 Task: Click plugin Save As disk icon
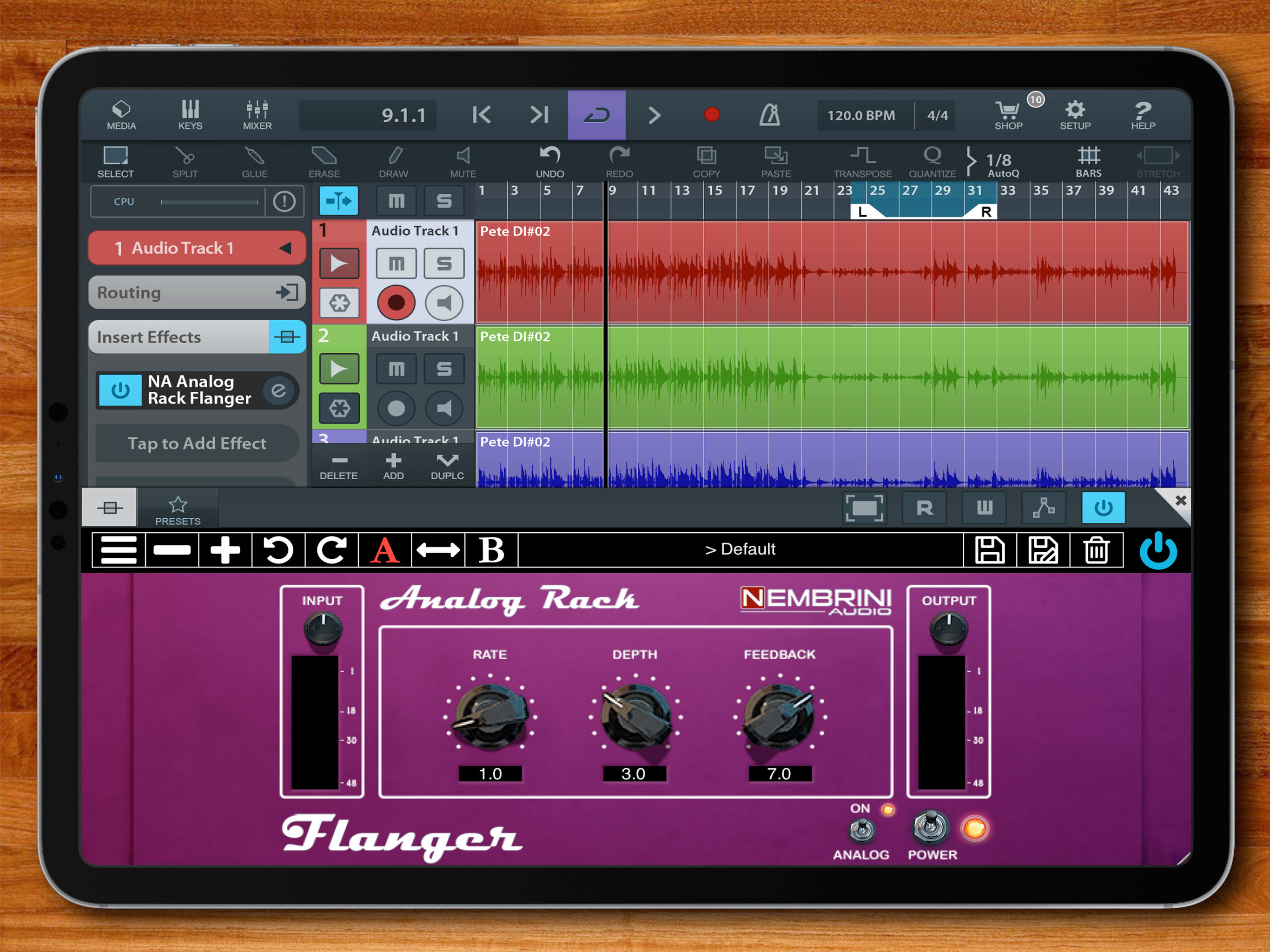pyautogui.click(x=1043, y=550)
